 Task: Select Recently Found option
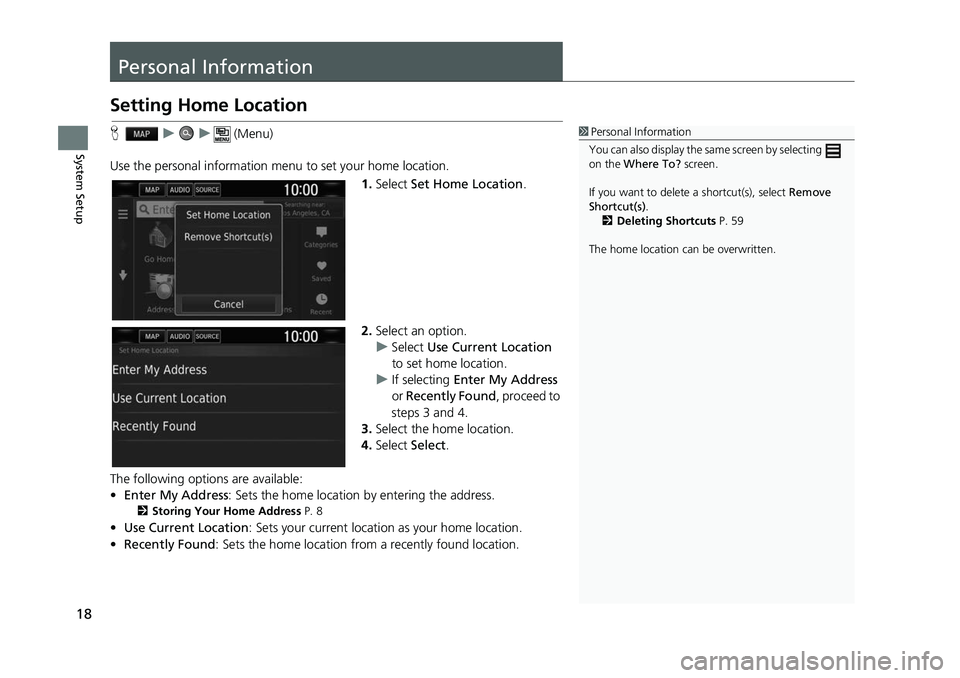pos(227,426)
